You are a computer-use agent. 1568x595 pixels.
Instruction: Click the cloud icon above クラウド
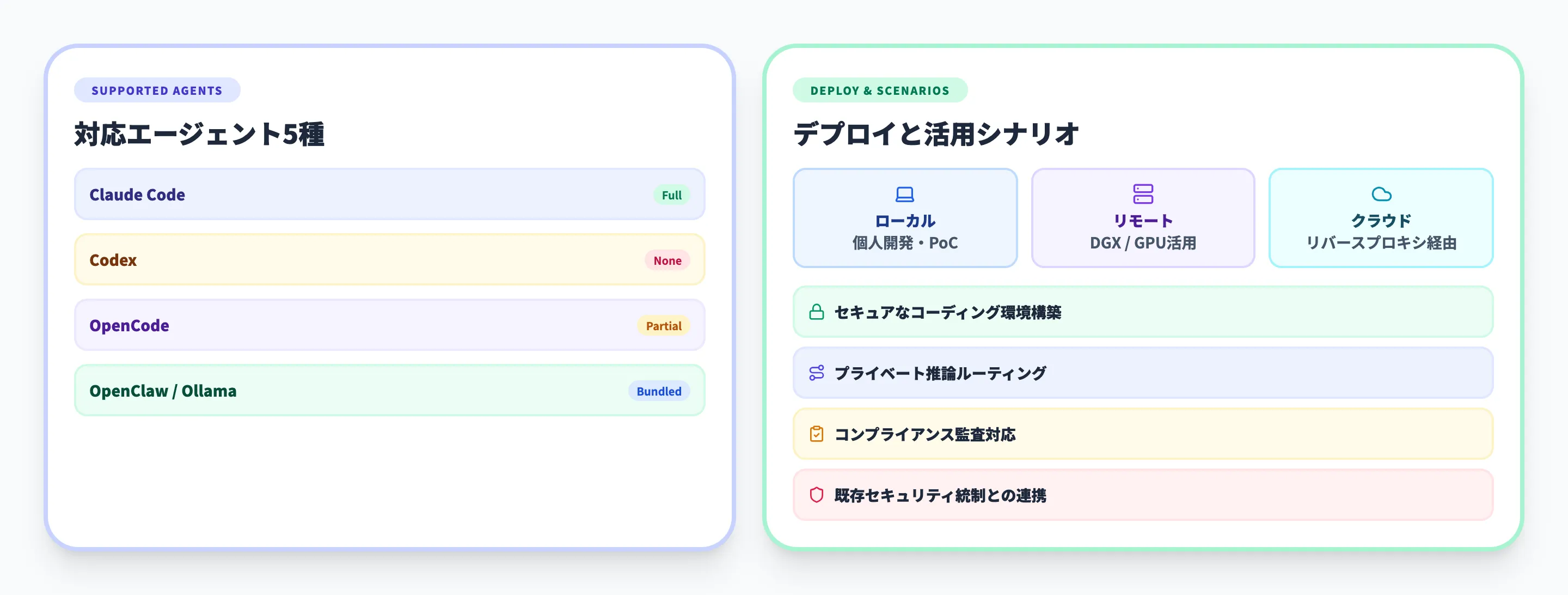[1381, 195]
